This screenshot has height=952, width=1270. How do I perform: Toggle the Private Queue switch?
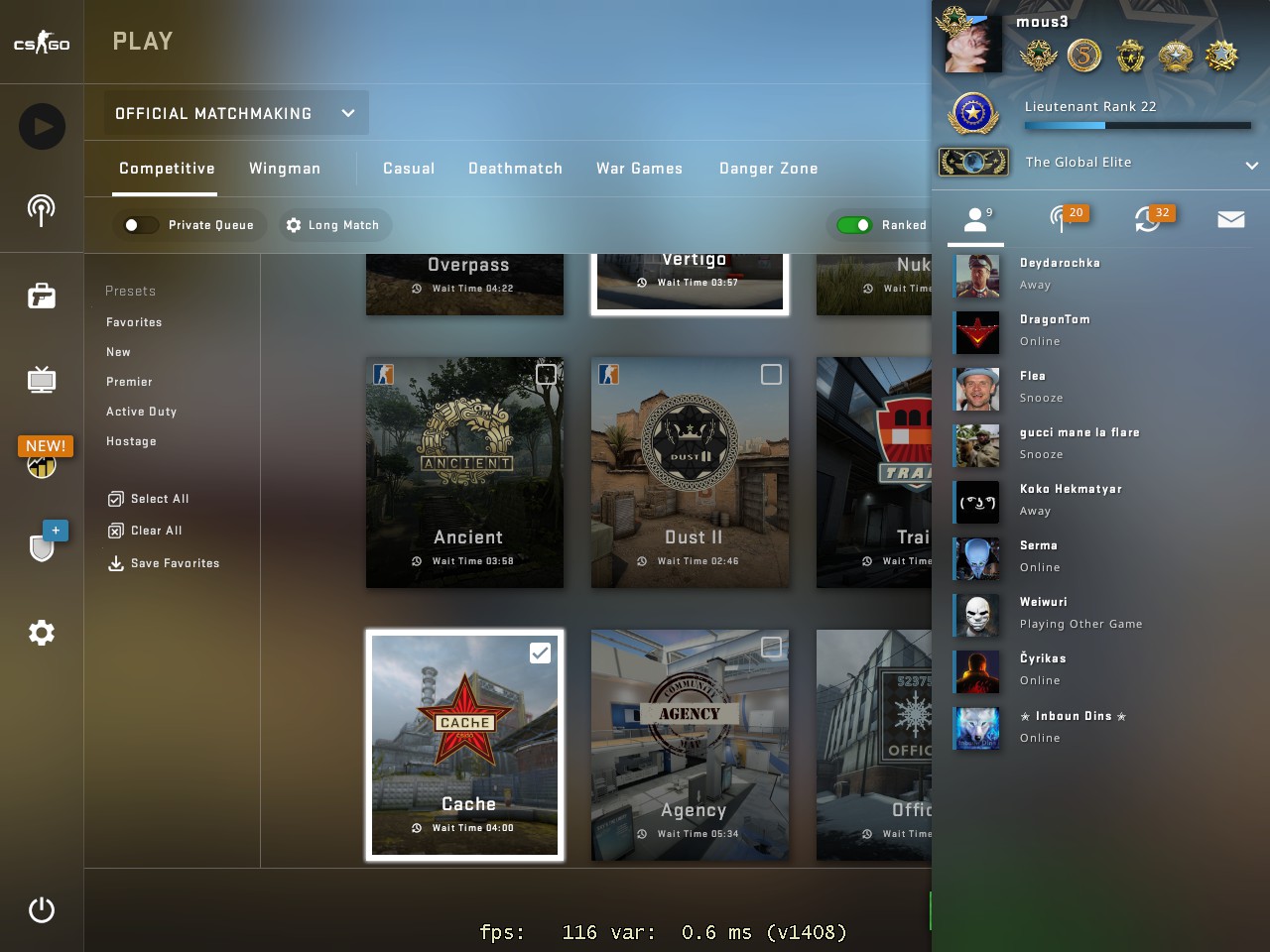pyautogui.click(x=141, y=225)
